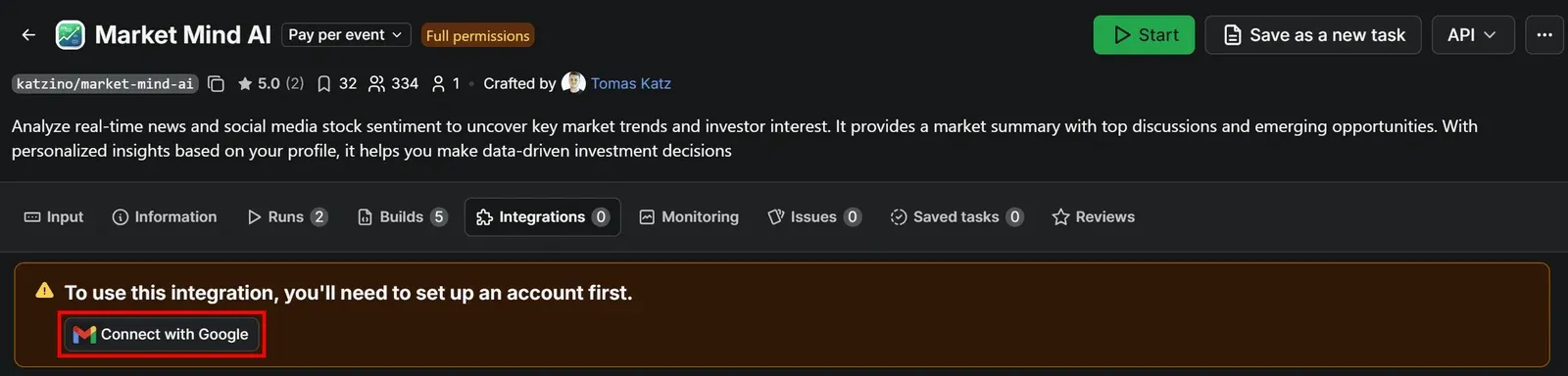The width and height of the screenshot is (1568, 376).
Task: Open the API dropdown menu
Action: tap(1473, 35)
